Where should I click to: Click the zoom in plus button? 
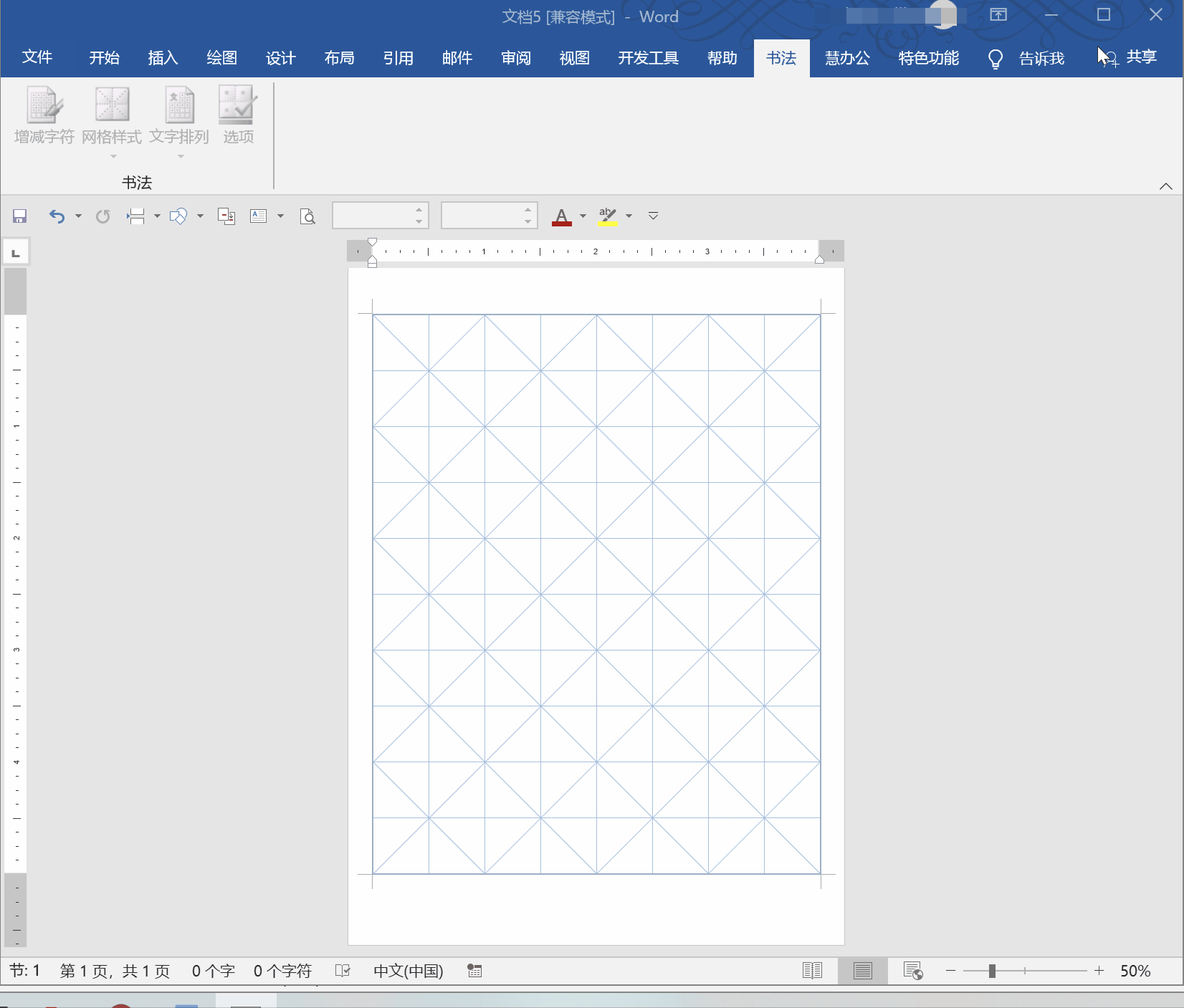click(x=1099, y=971)
